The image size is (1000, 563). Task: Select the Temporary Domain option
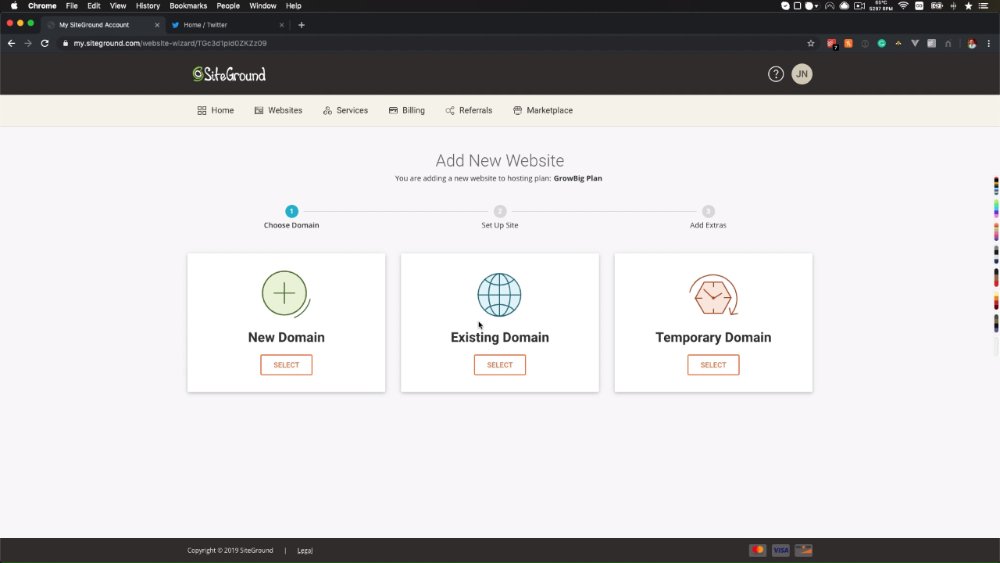tap(713, 365)
